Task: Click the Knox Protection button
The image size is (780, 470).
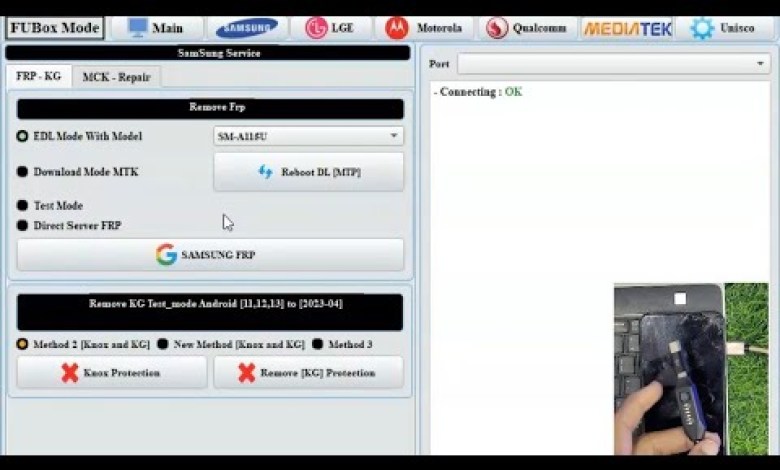Action: coord(112,373)
